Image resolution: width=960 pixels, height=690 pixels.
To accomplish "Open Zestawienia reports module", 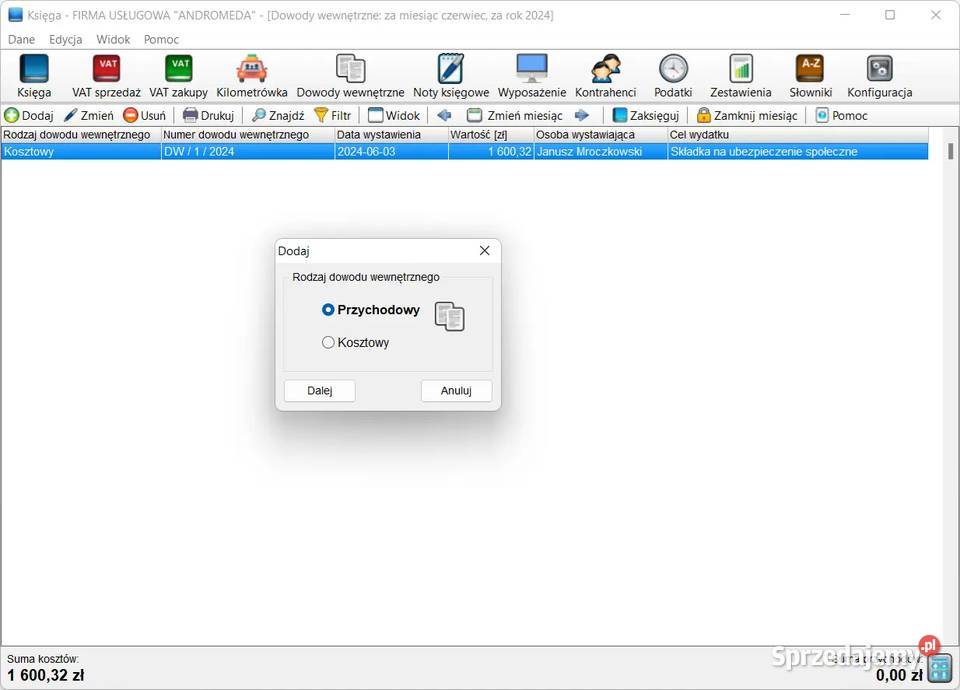I will coord(741,69).
